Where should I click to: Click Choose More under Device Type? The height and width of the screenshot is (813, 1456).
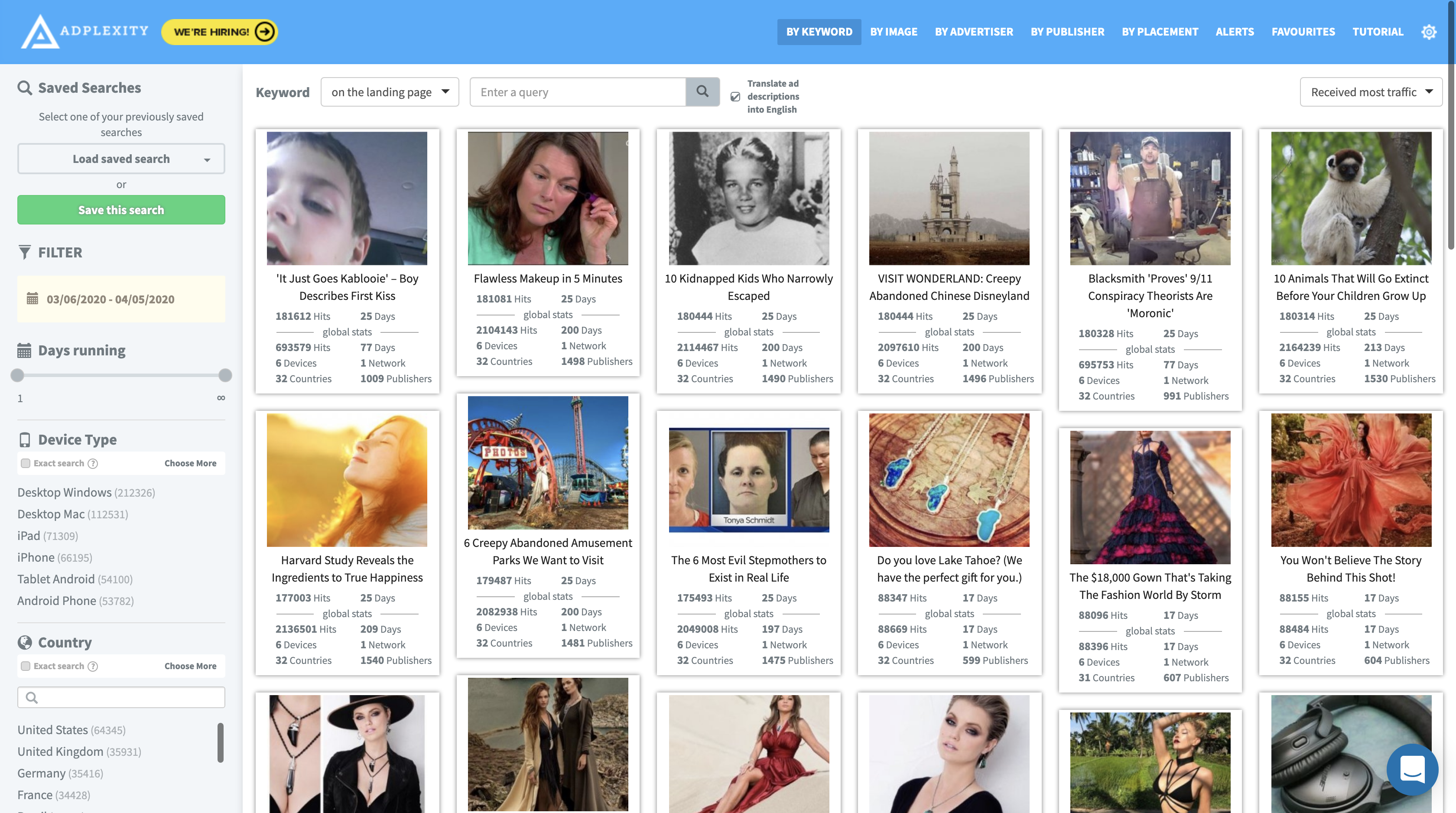tap(190, 463)
